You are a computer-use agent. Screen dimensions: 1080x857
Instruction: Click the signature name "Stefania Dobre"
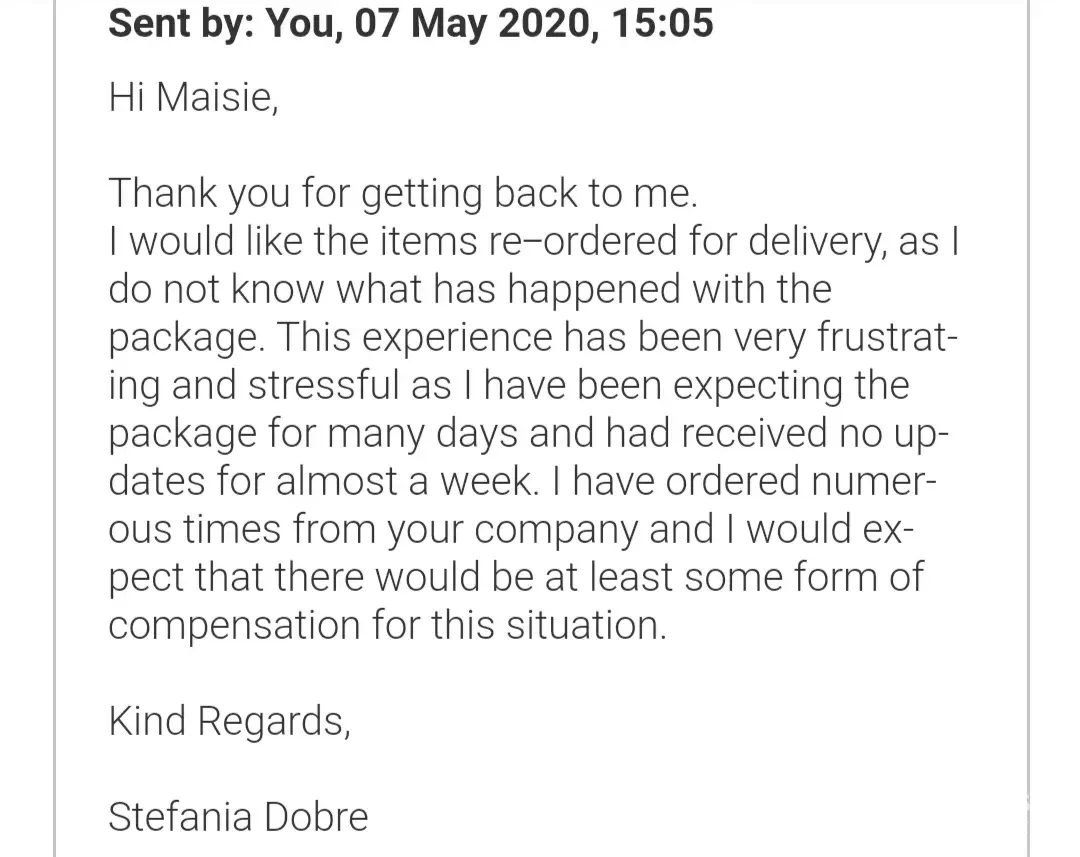pyautogui.click(x=238, y=817)
